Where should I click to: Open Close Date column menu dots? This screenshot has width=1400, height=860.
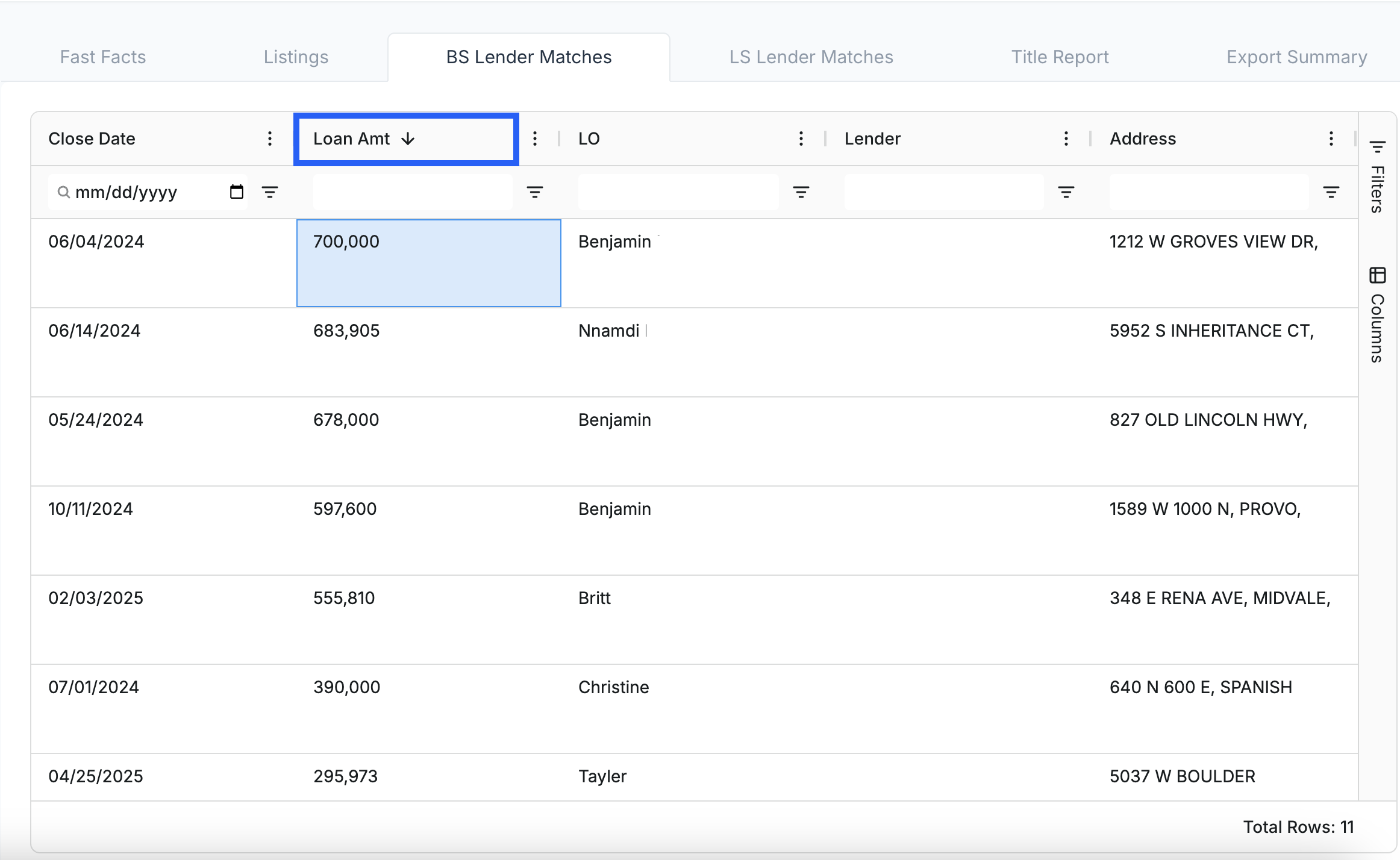pos(270,139)
